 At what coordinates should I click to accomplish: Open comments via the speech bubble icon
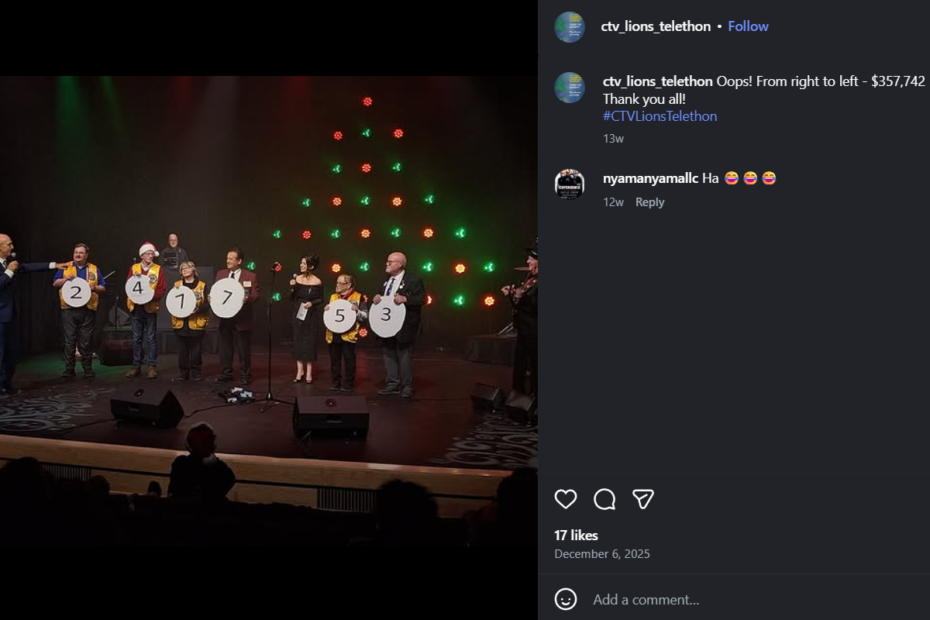coord(604,497)
